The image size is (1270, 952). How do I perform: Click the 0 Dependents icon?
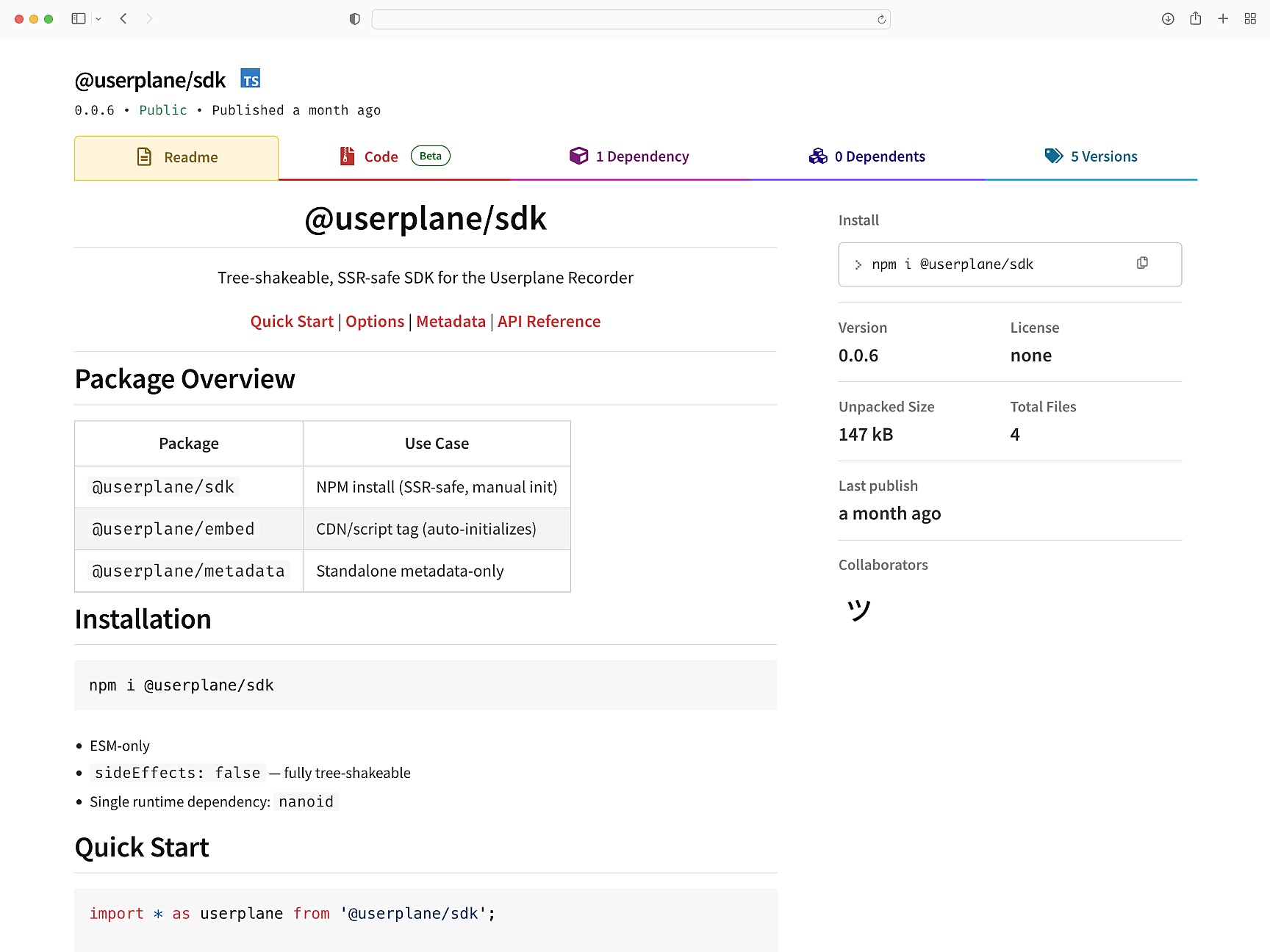(x=818, y=156)
